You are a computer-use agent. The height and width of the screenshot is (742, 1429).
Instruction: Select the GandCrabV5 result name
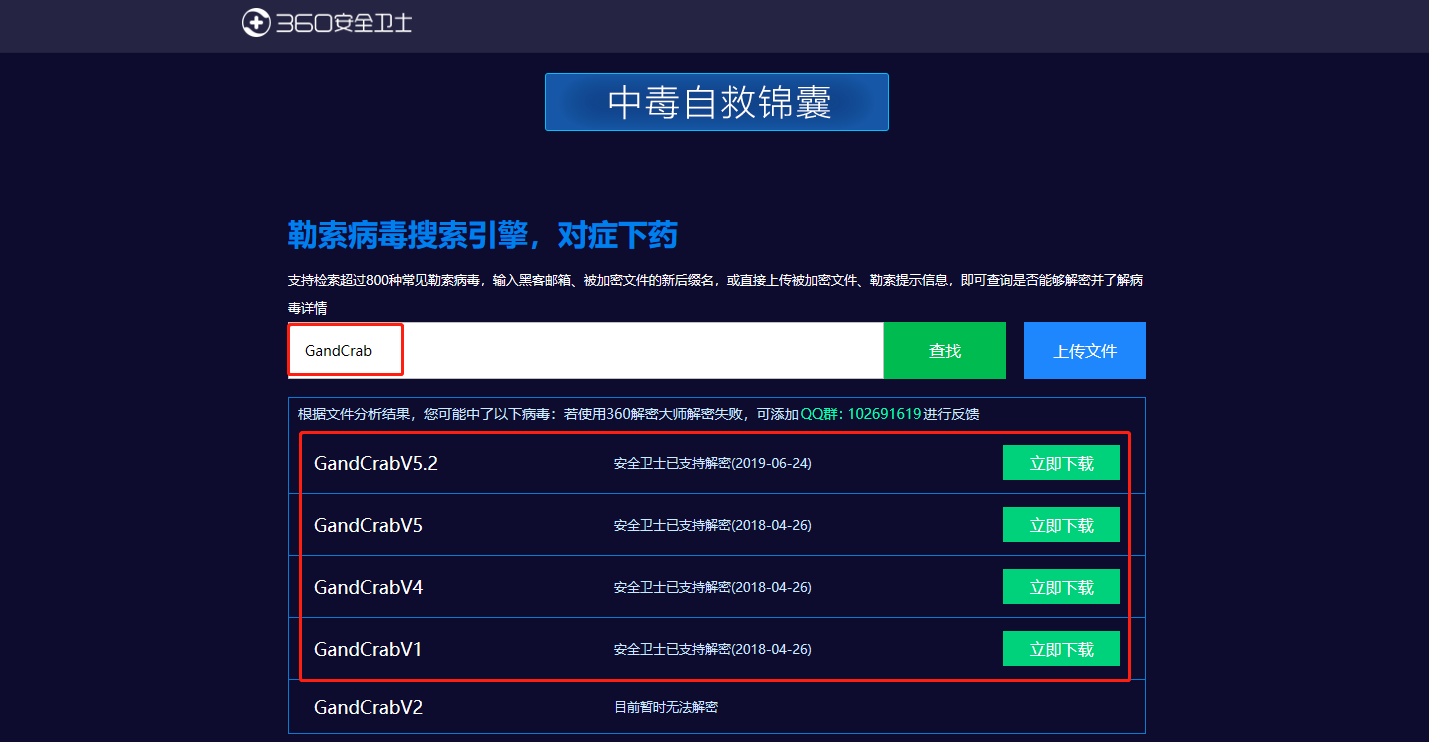point(368,526)
